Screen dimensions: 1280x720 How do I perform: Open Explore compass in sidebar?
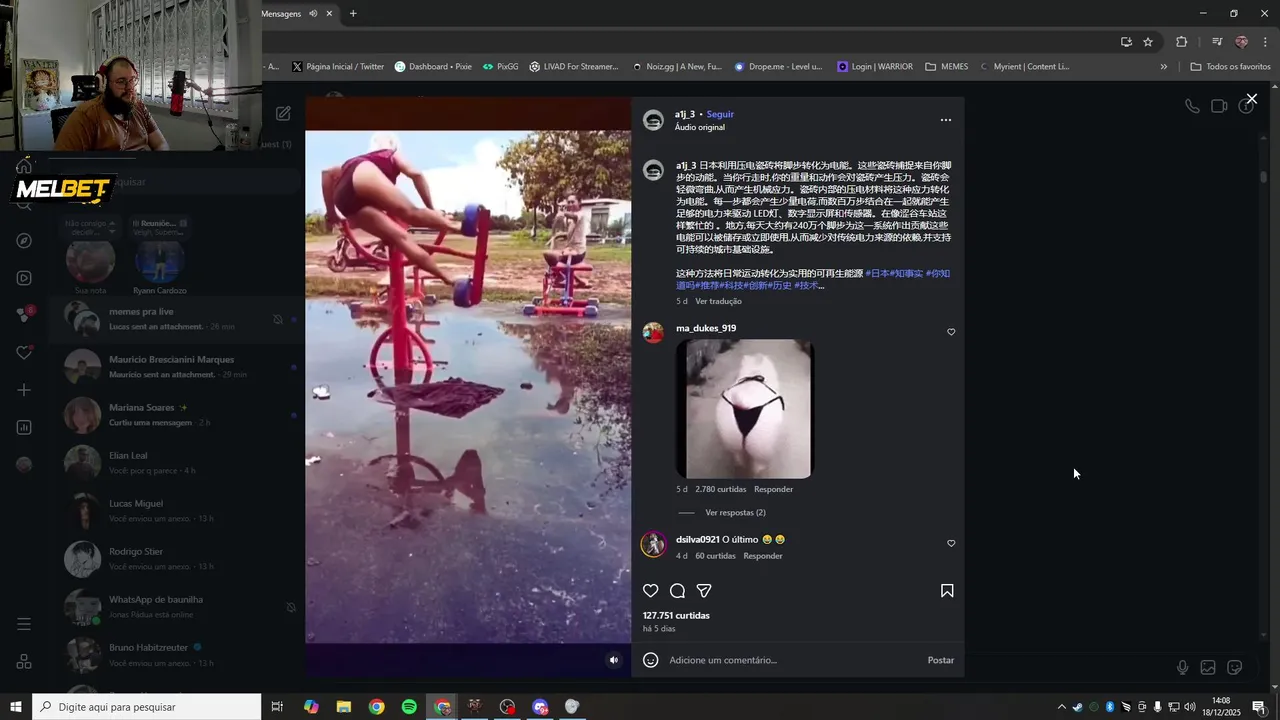pyautogui.click(x=24, y=241)
